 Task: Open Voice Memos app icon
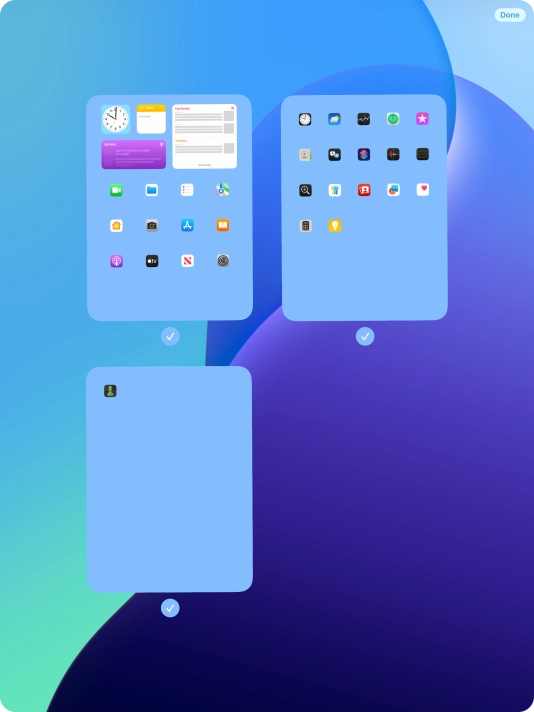[393, 154]
